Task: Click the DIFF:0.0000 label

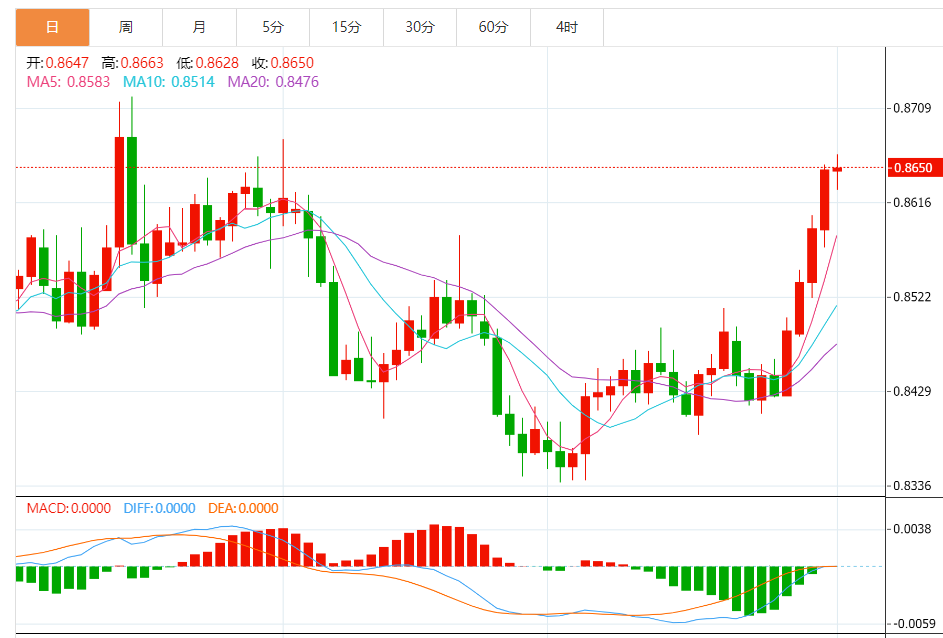Action: coord(159,508)
